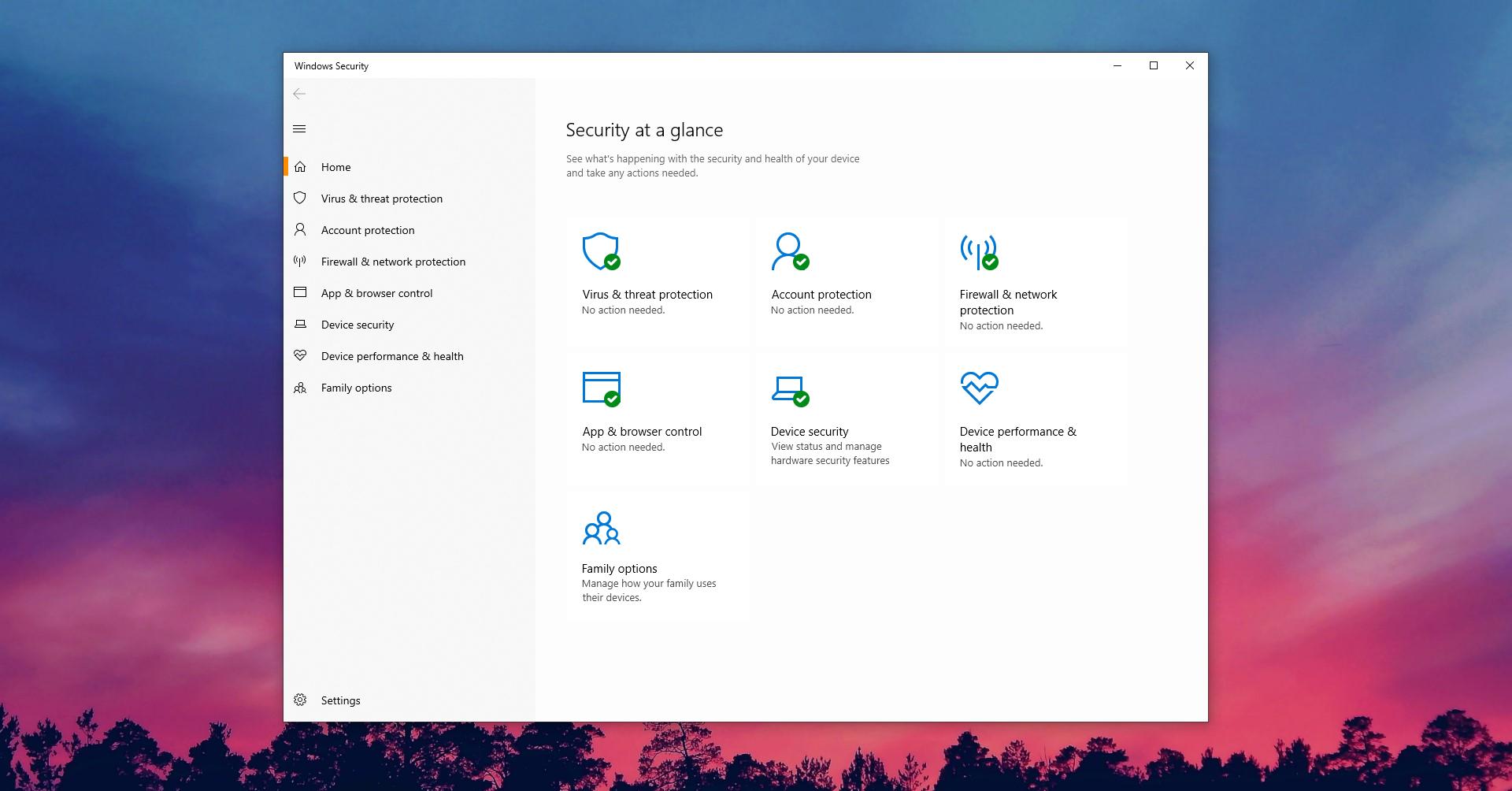Click 'View status and manage hardware security features'
This screenshot has height=791, width=1512.
pos(830,454)
